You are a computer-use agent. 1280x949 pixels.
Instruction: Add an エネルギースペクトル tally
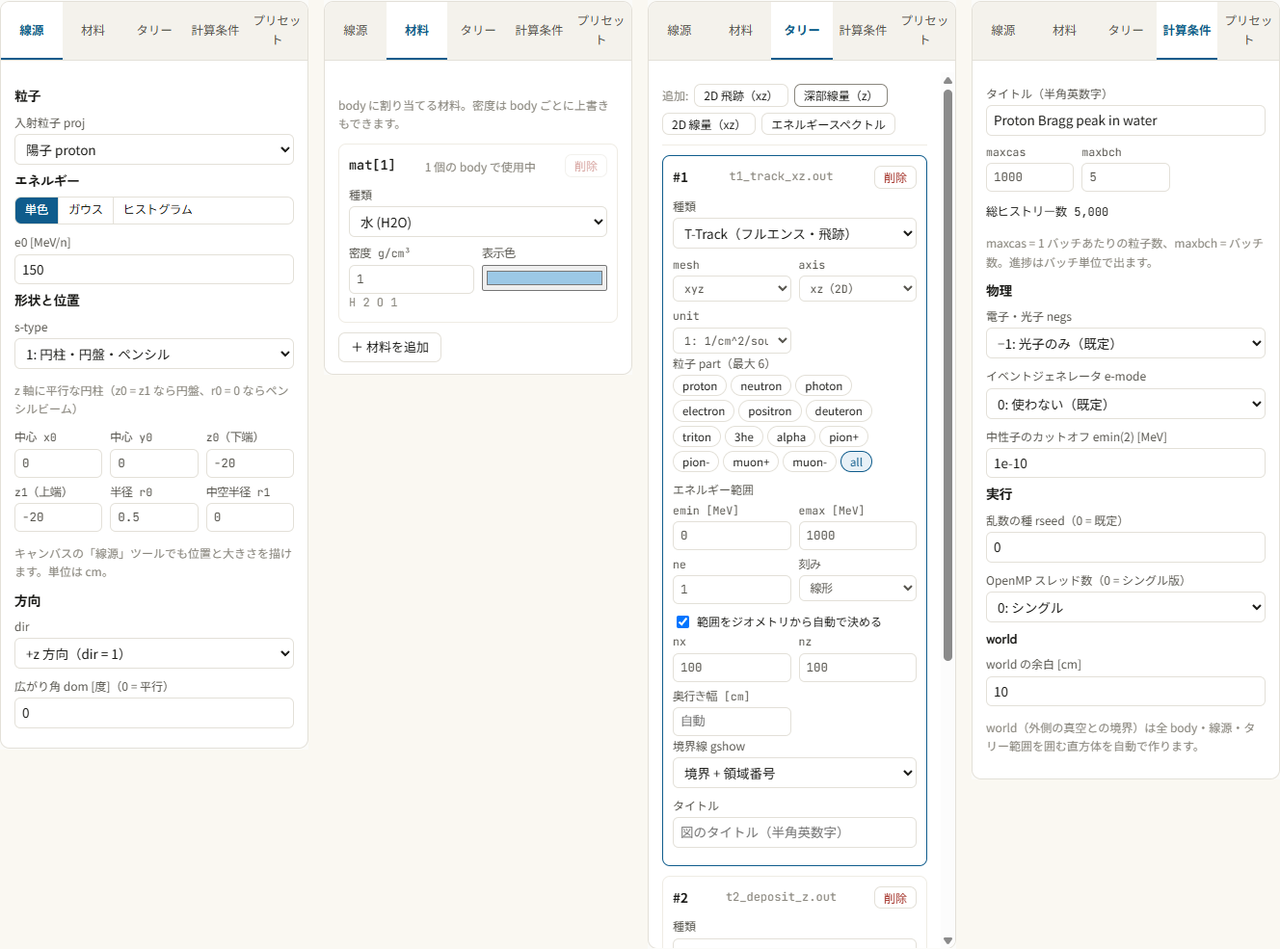(828, 124)
